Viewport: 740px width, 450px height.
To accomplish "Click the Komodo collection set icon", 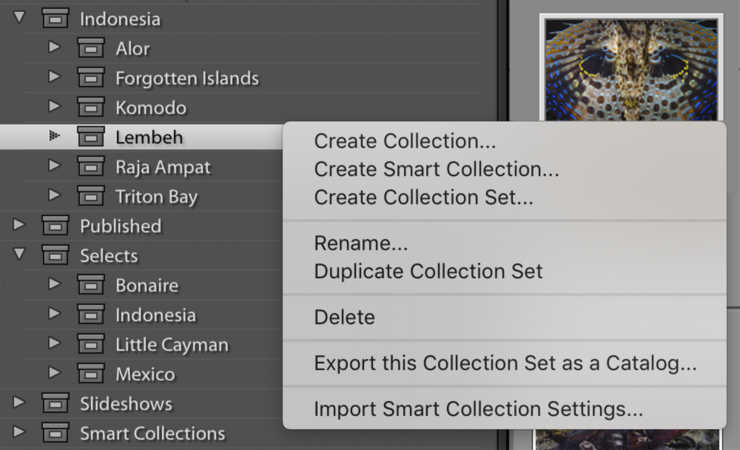I will coord(91,108).
